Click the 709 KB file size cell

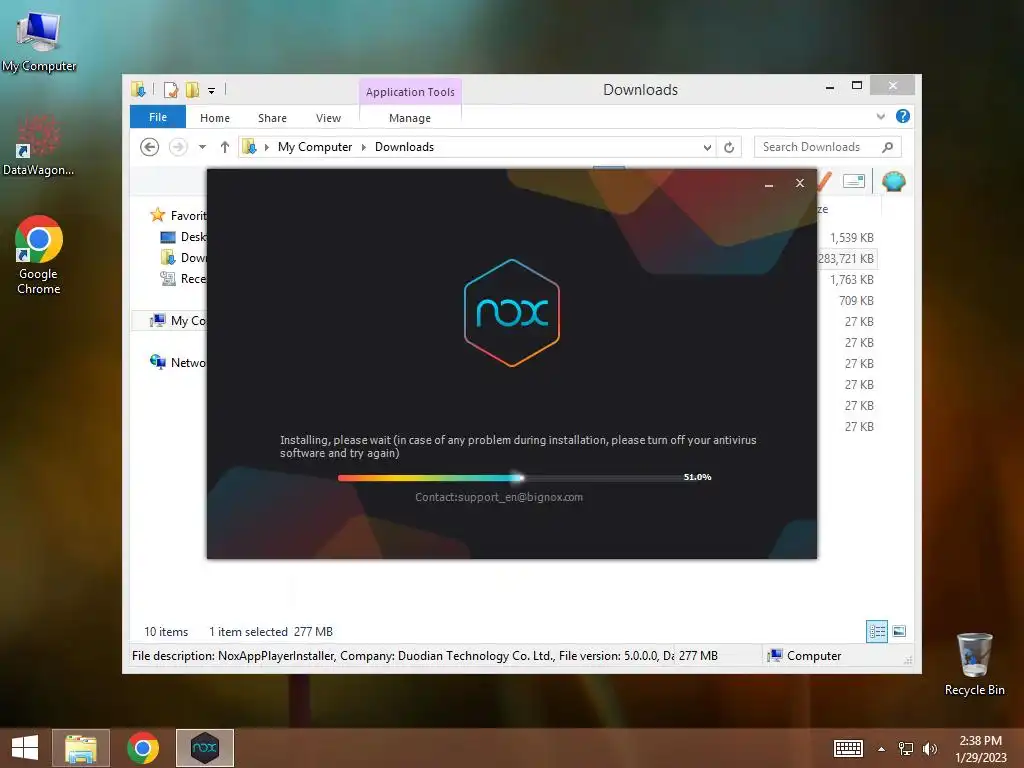(856, 300)
